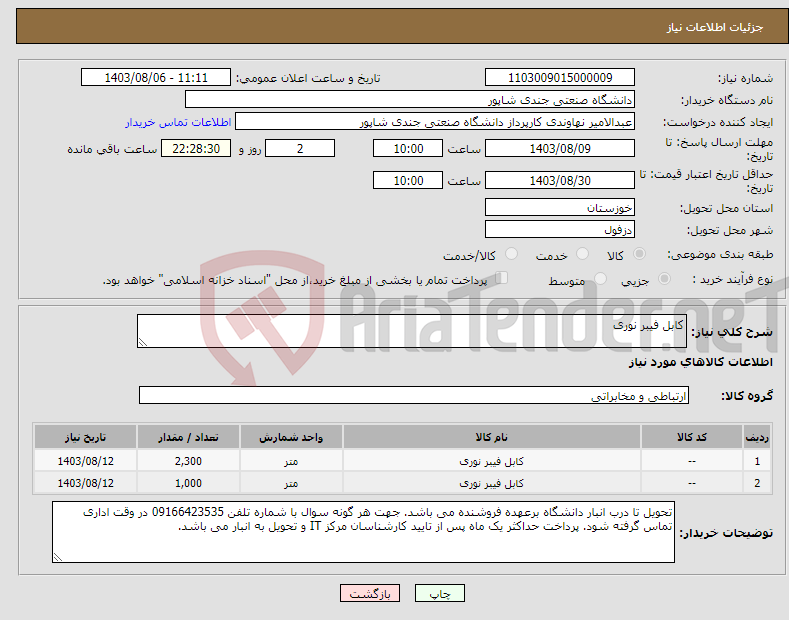Viewport: 789px width, 620px height.
Task: Toggle the اسناد خزانه اسلامی payment checkbox
Action: click(x=501, y=277)
